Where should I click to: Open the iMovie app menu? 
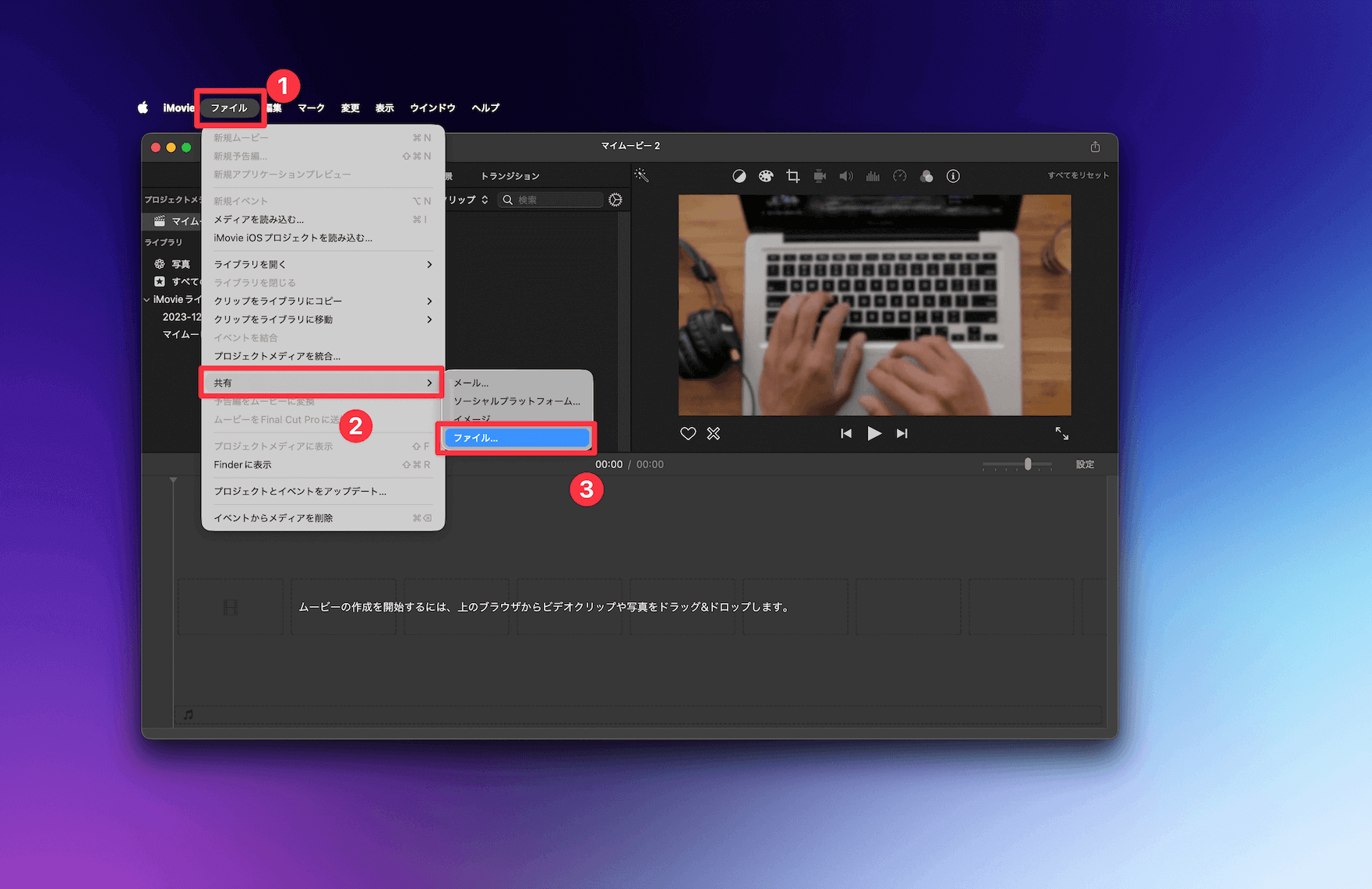click(x=178, y=108)
